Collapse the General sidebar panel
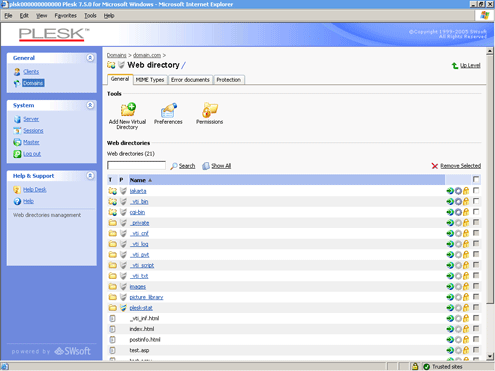 pos(90,58)
